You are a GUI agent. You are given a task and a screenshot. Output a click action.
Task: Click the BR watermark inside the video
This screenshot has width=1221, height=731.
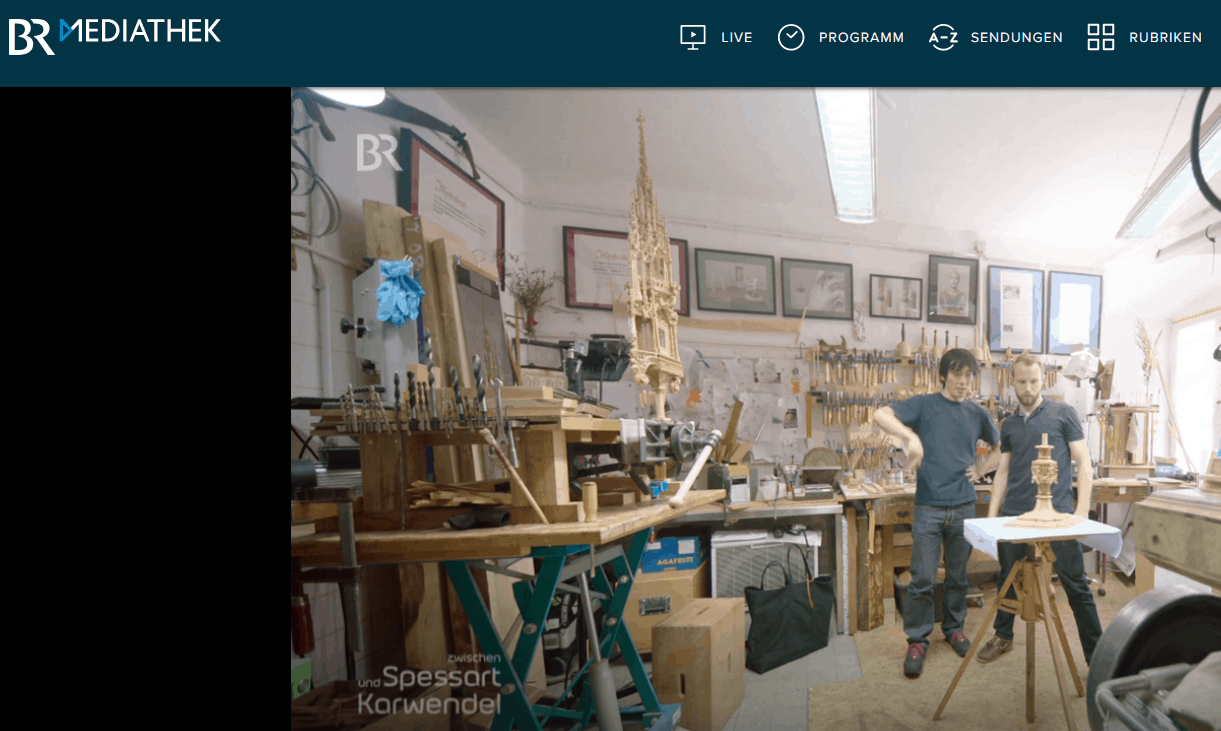tap(378, 153)
